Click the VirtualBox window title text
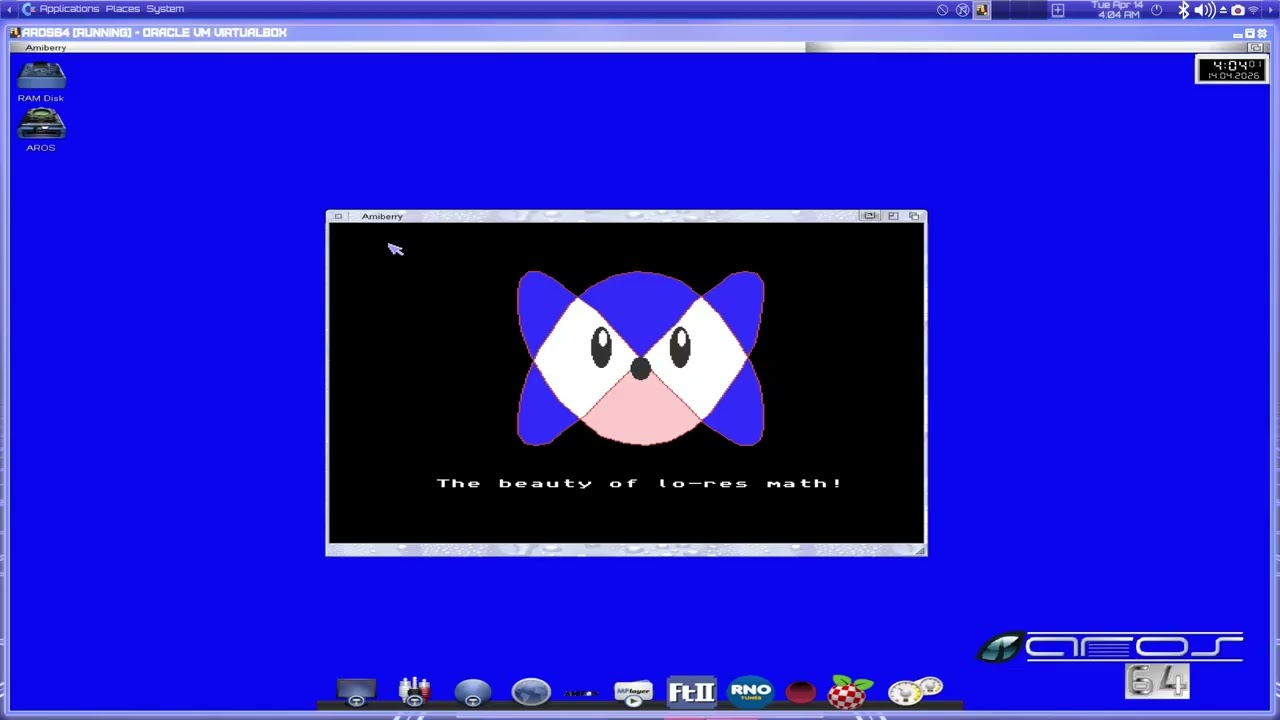 [154, 33]
